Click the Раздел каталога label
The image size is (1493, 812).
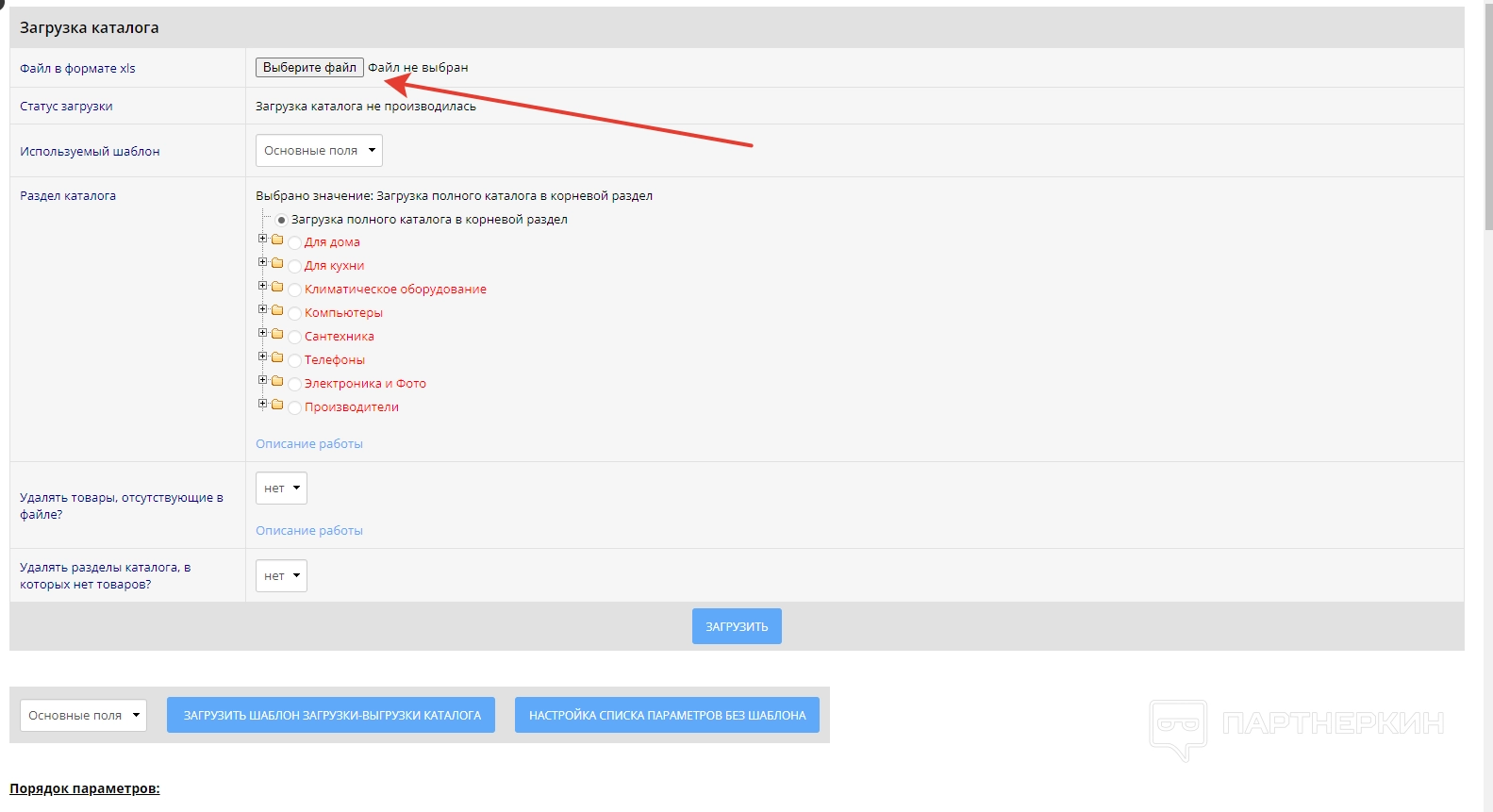click(68, 196)
